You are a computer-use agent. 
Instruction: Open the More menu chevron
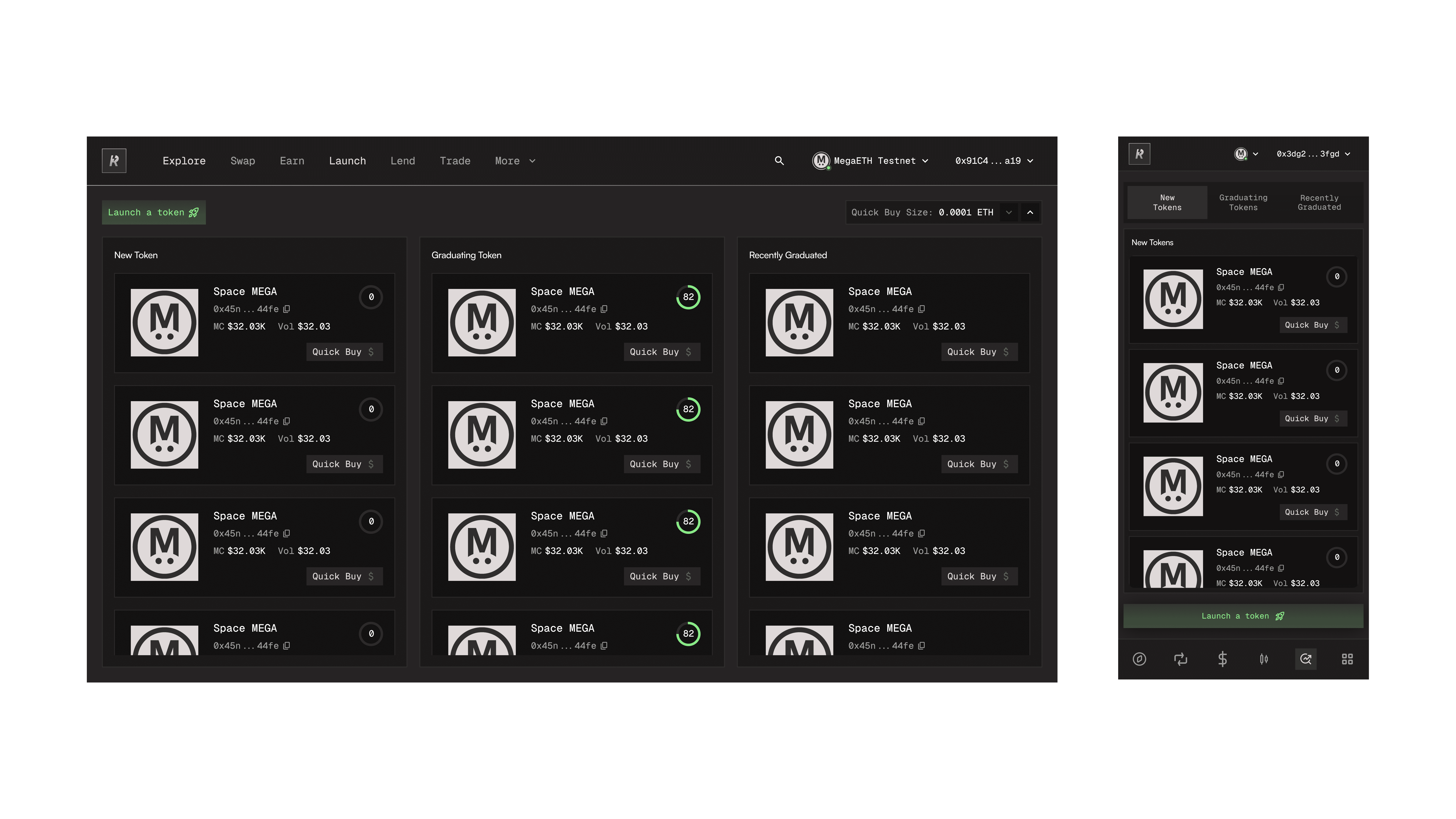(532, 161)
